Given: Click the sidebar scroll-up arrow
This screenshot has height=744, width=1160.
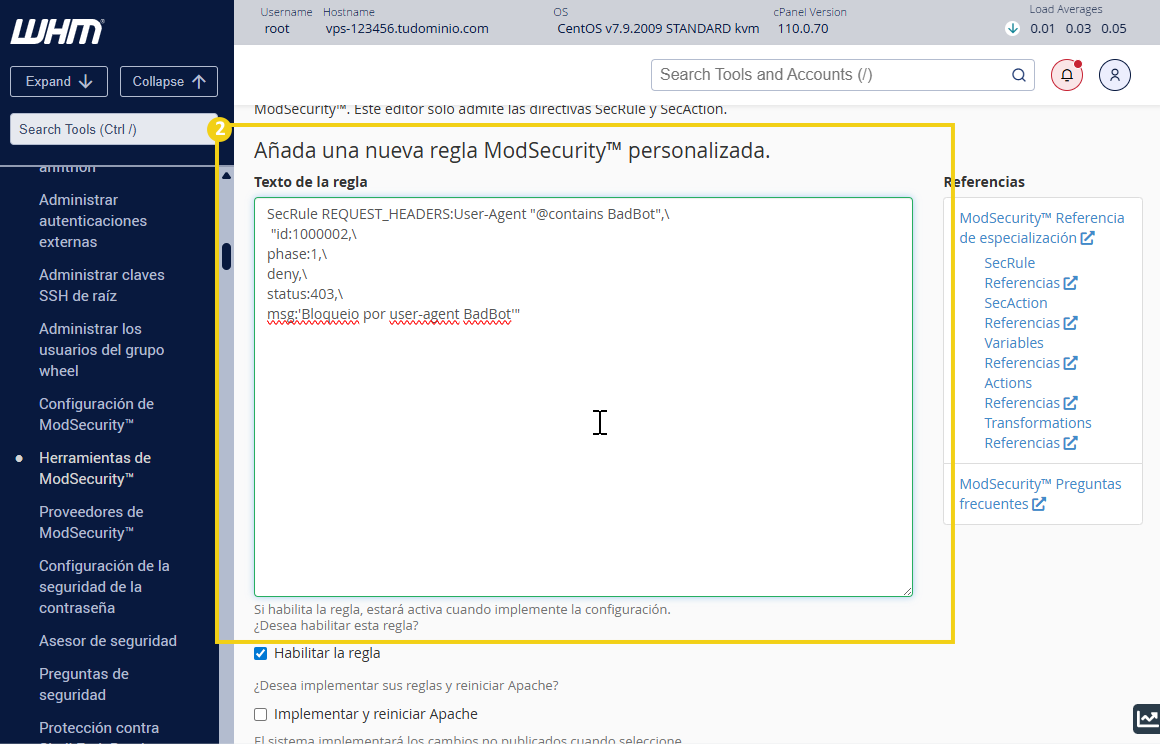Looking at the screenshot, I should pos(226,176).
